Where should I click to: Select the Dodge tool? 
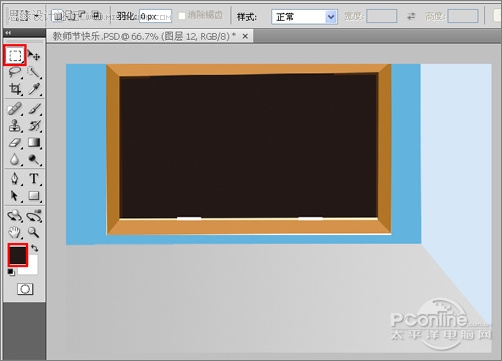coord(34,159)
